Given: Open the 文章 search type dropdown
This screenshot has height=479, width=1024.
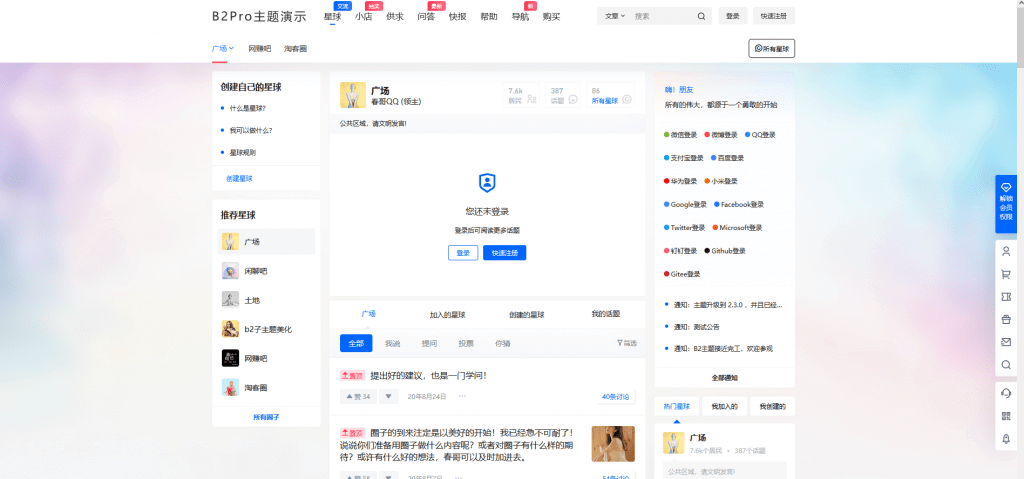Looking at the screenshot, I should click(615, 16).
